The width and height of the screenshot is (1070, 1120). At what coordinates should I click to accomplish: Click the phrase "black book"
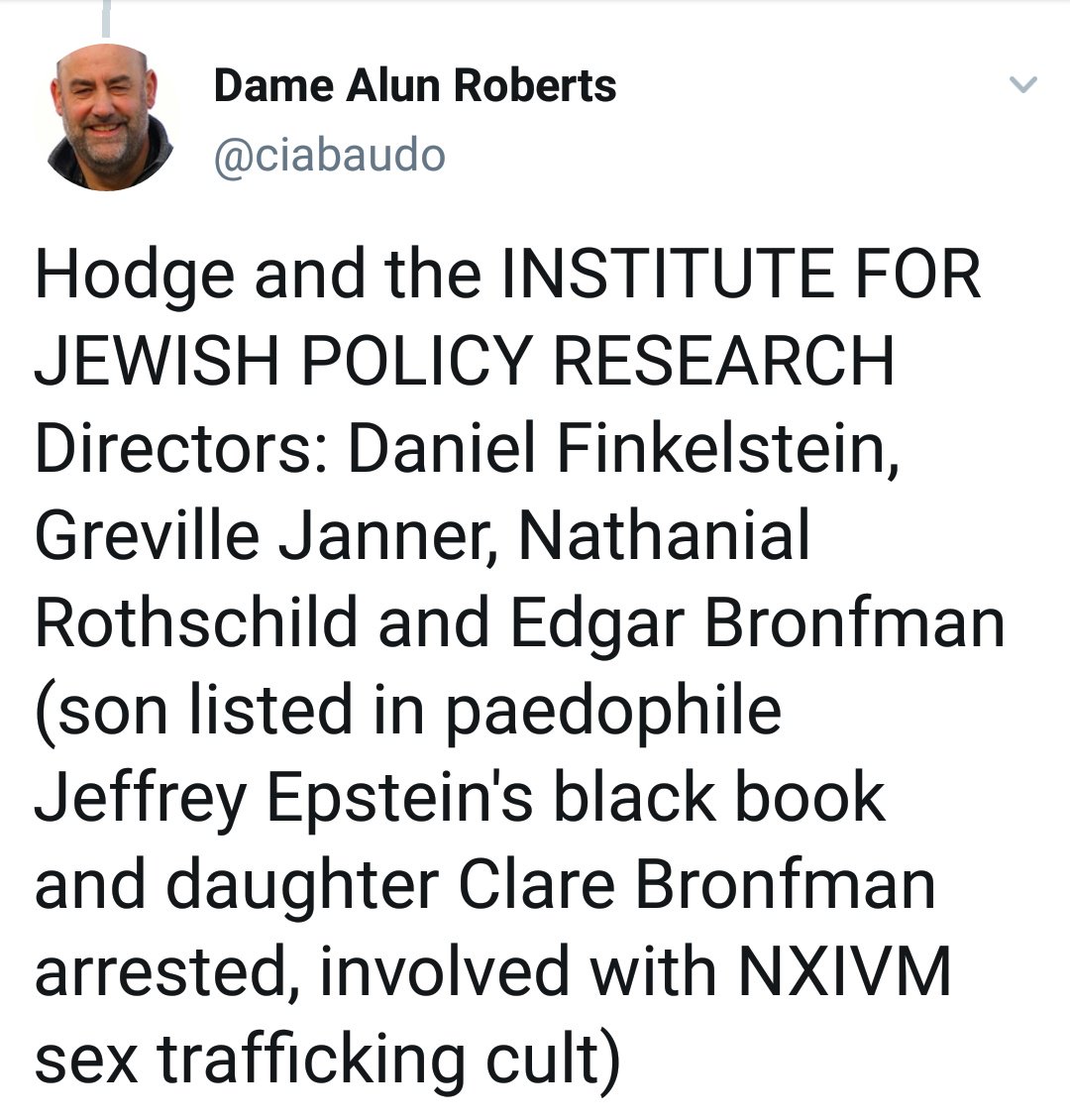[x=718, y=795]
